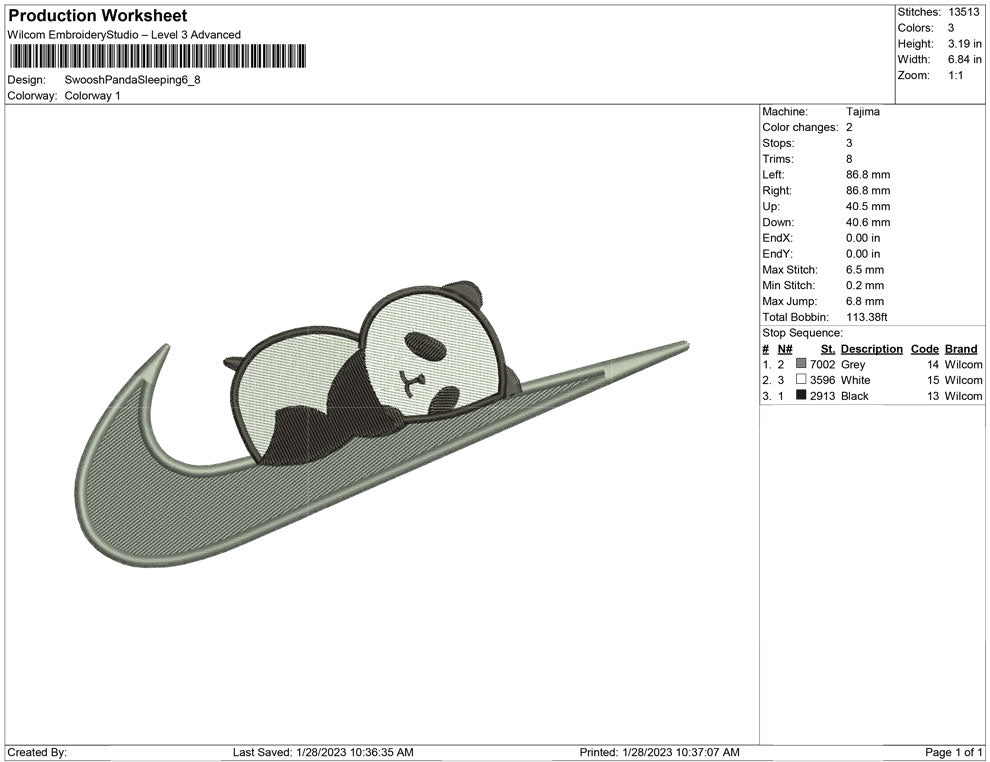990x762 pixels.
Task: Click the 'Stop Sequence:' heading
Action: [802, 333]
